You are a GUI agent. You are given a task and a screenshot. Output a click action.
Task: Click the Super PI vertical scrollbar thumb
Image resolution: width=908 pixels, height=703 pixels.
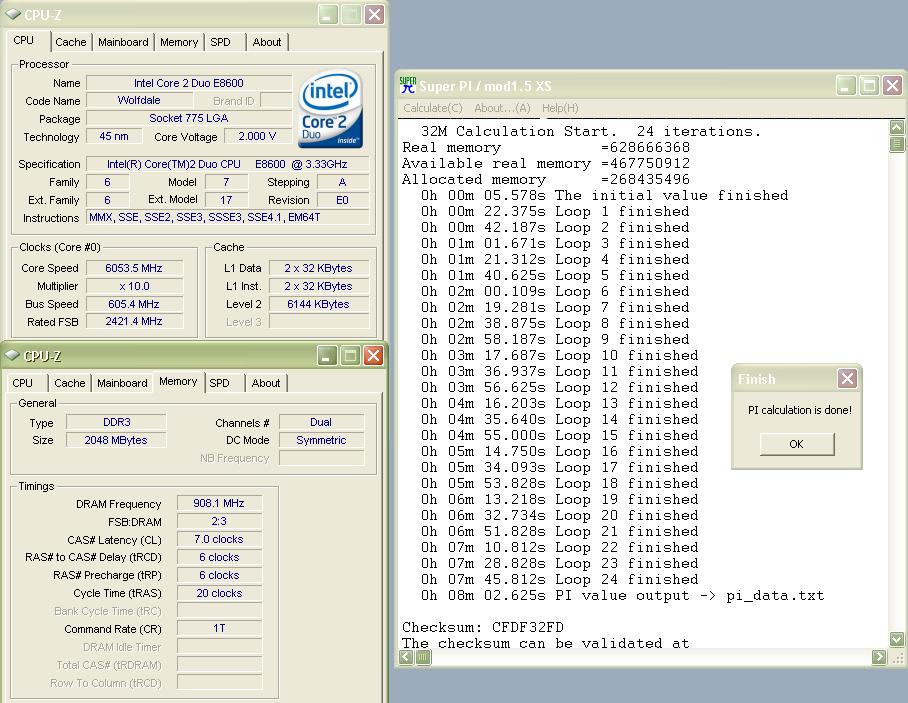point(896,144)
